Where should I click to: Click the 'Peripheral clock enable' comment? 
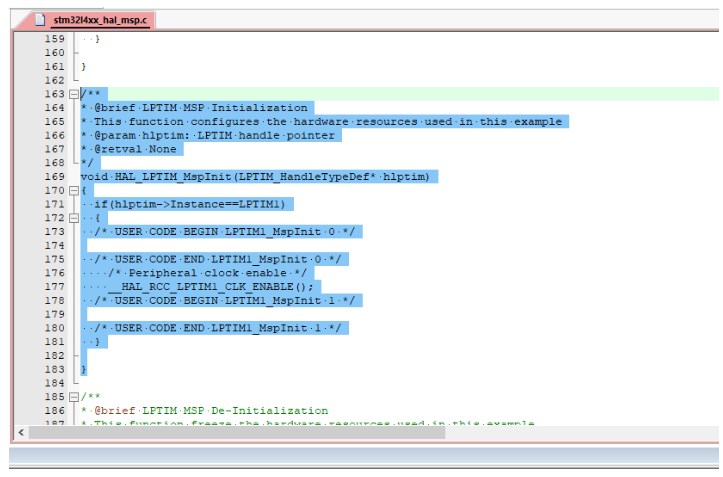coord(207,273)
